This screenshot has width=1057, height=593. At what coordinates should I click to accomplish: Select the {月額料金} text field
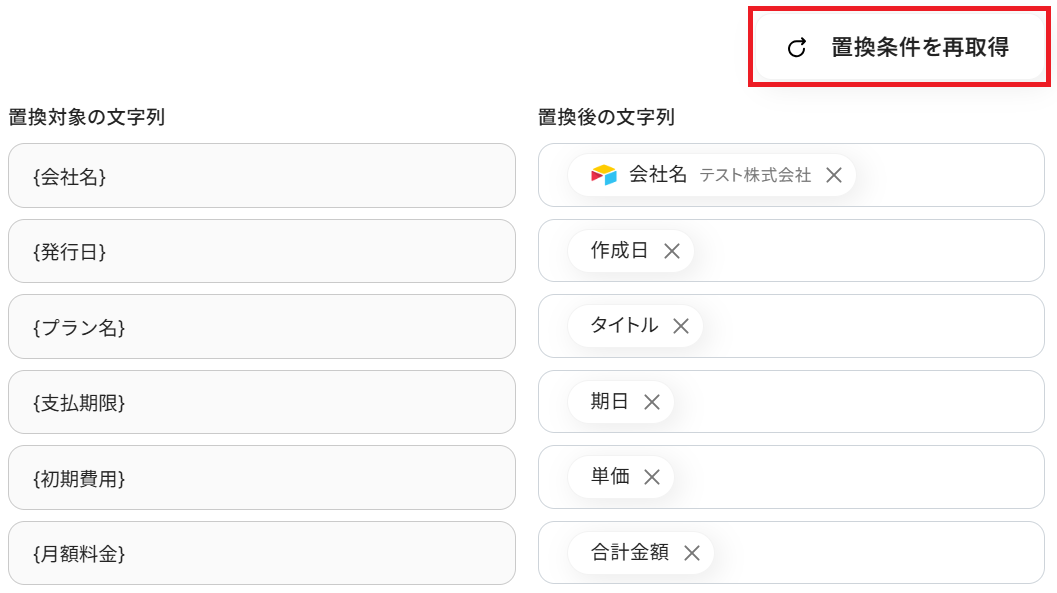pyautogui.click(x=262, y=553)
